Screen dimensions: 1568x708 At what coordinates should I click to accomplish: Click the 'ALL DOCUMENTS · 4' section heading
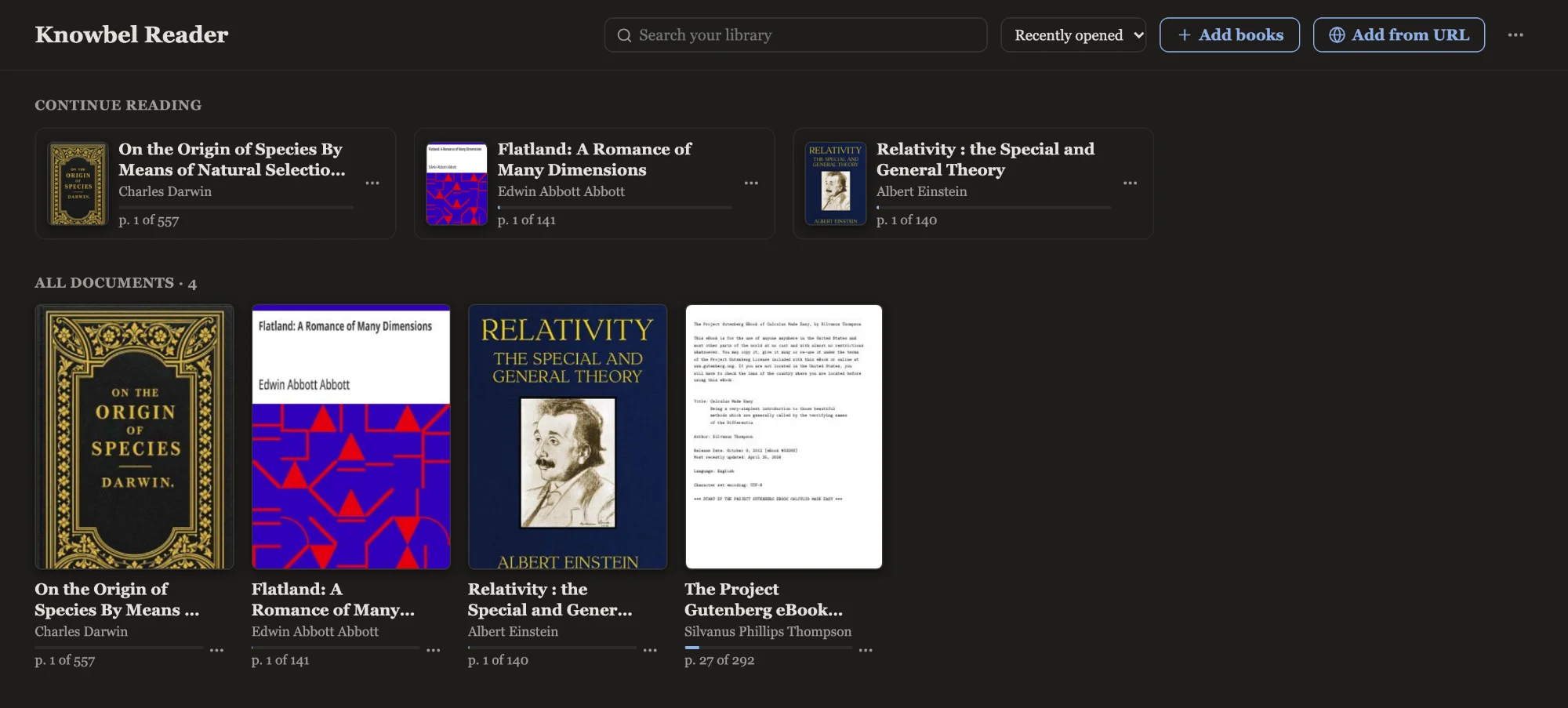116,283
